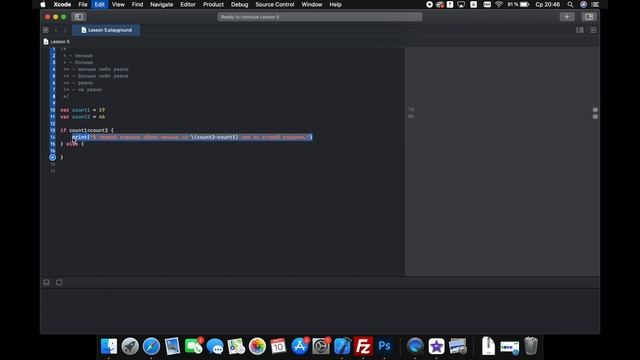Screen dimensions: 640x360
Task: Open the Source Control menu
Action: (275, 4)
